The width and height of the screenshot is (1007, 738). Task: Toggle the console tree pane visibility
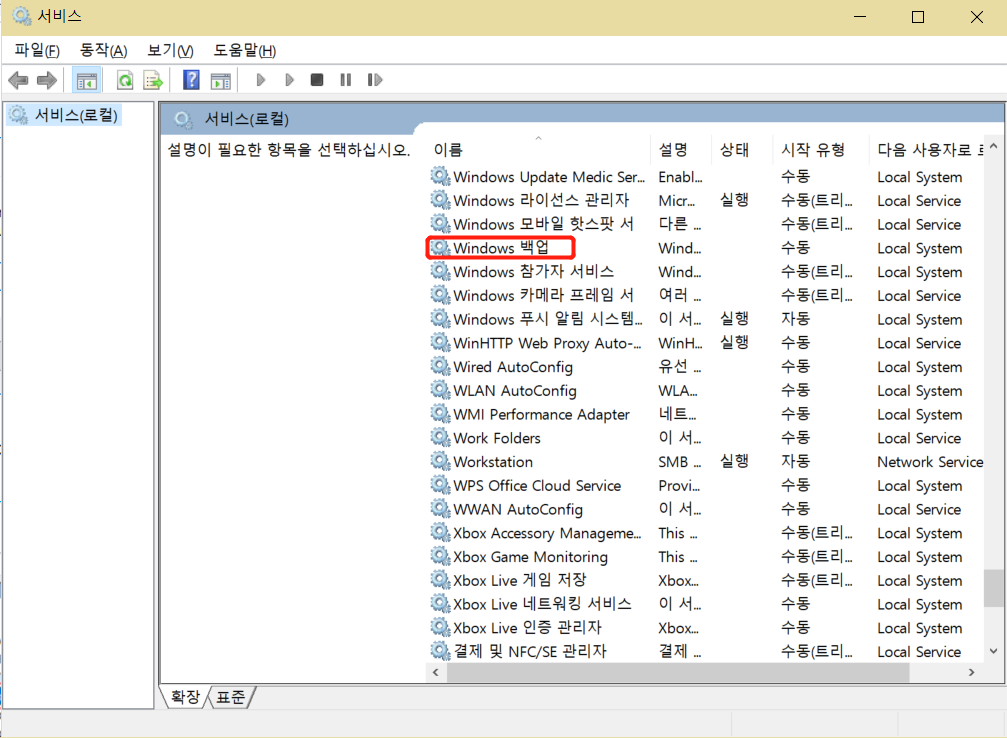(x=87, y=80)
